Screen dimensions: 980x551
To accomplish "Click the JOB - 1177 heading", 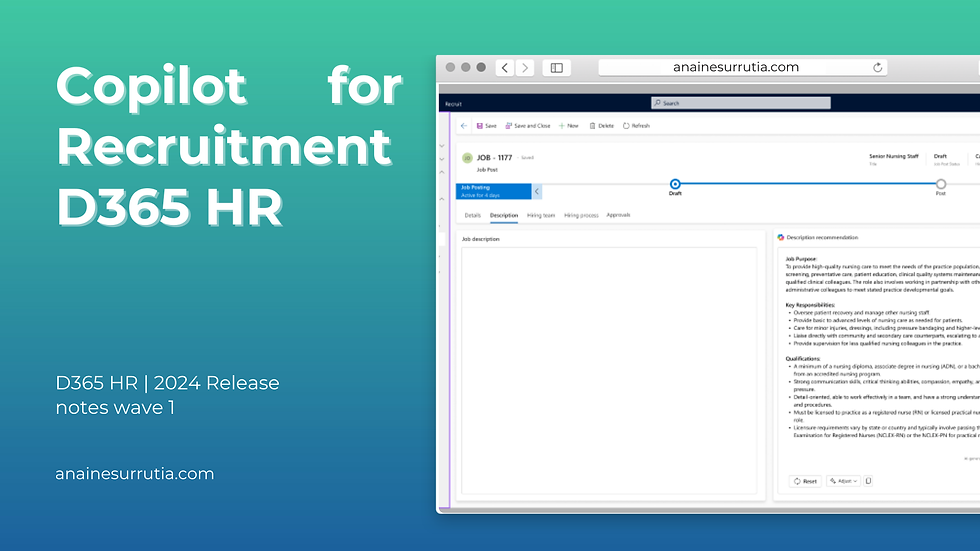I will pyautogui.click(x=494, y=158).
